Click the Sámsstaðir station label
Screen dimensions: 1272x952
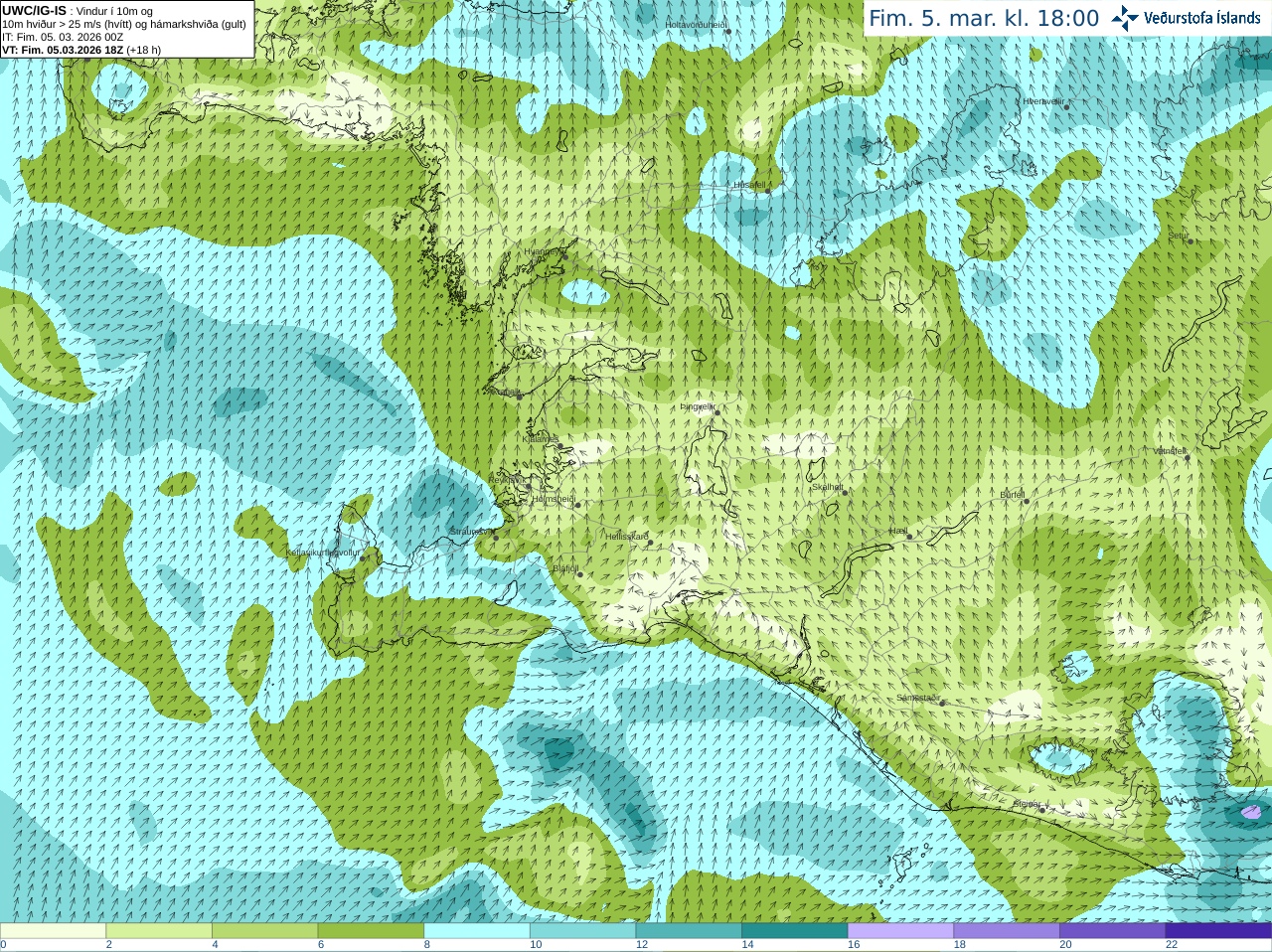(x=917, y=698)
